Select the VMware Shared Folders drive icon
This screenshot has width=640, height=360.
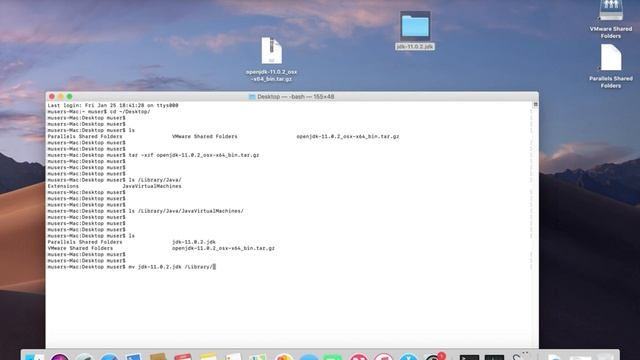(x=611, y=10)
